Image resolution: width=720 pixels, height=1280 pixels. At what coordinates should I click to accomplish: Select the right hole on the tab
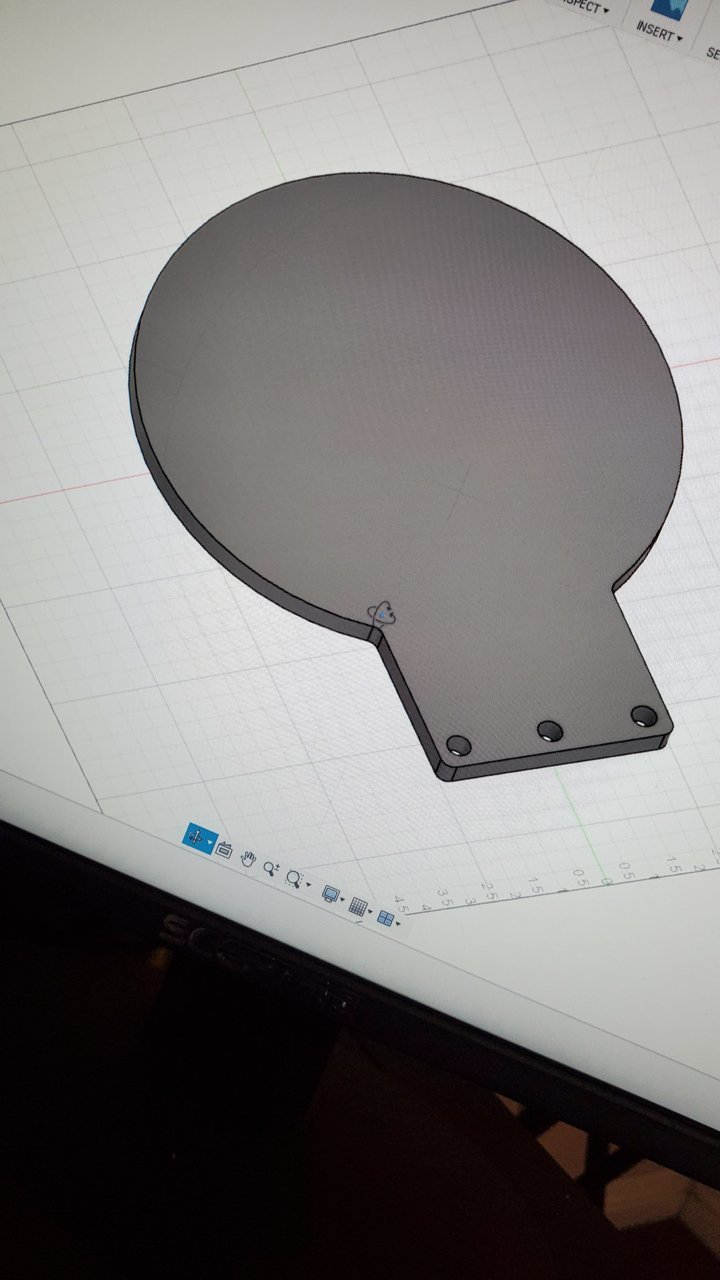[644, 716]
